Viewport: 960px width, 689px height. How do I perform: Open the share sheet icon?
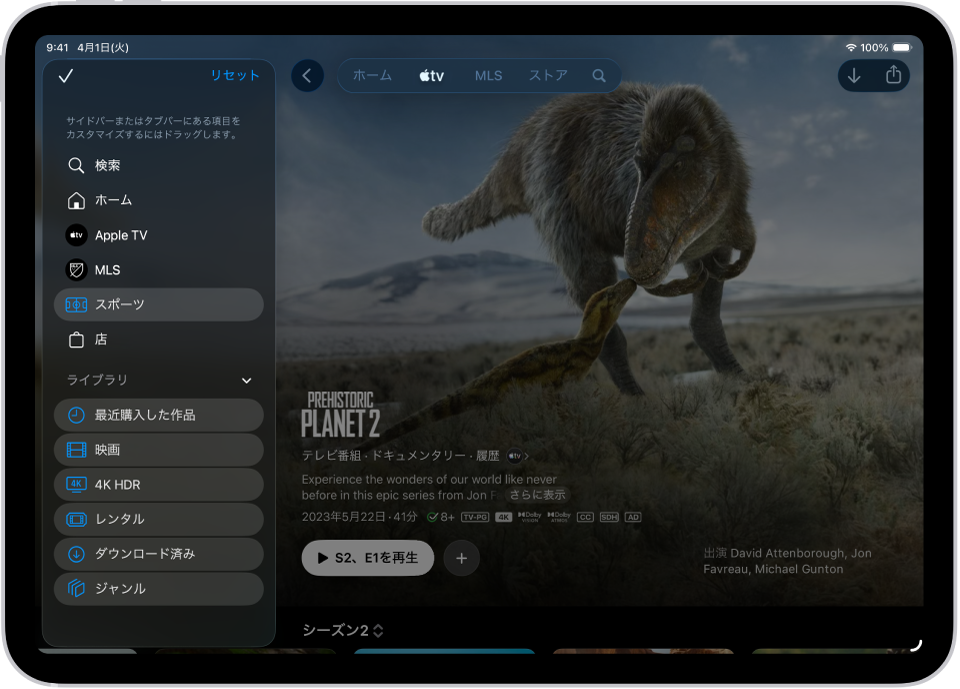[x=891, y=75]
